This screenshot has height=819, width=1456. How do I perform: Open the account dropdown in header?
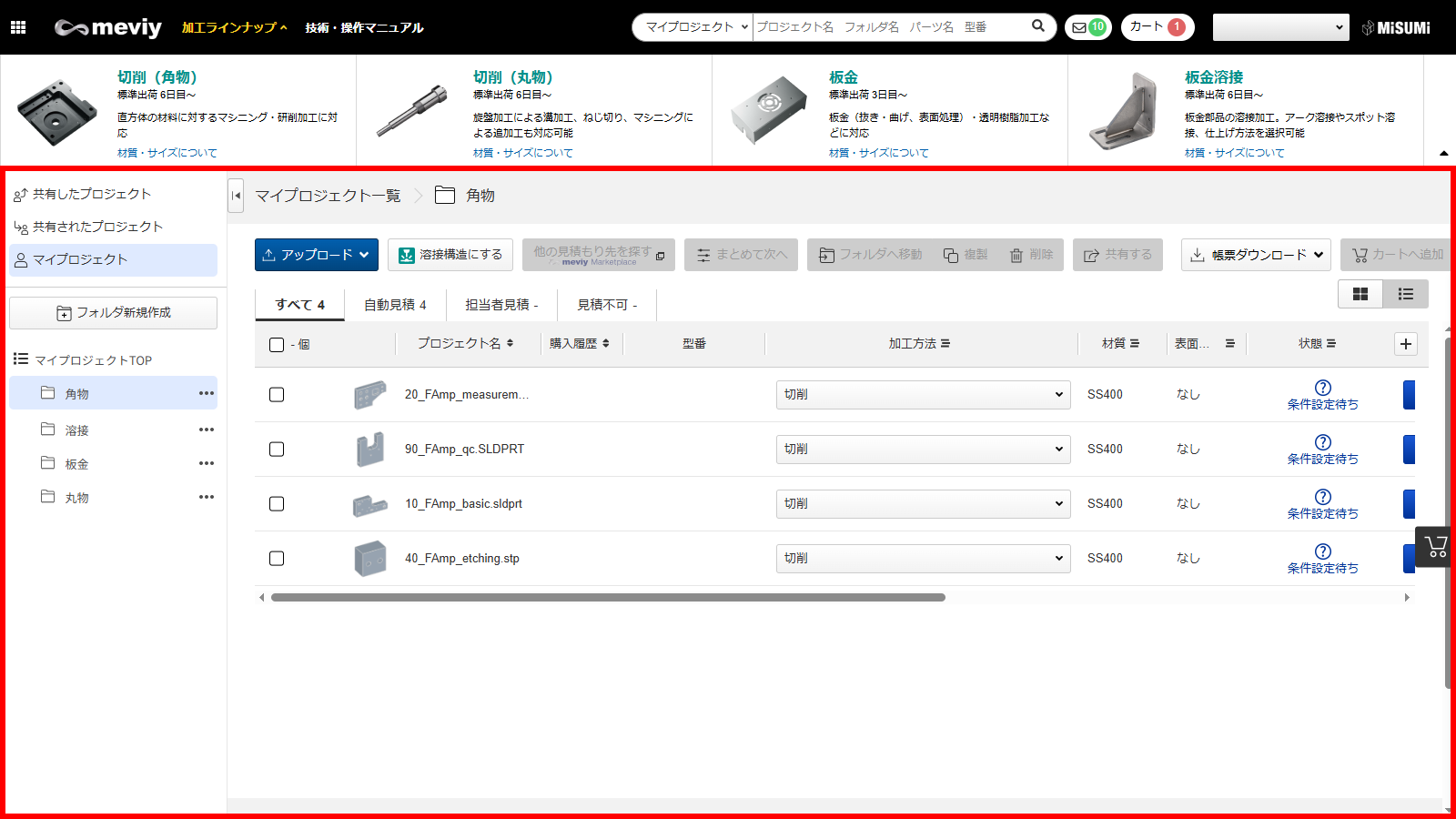[x=1280, y=27]
